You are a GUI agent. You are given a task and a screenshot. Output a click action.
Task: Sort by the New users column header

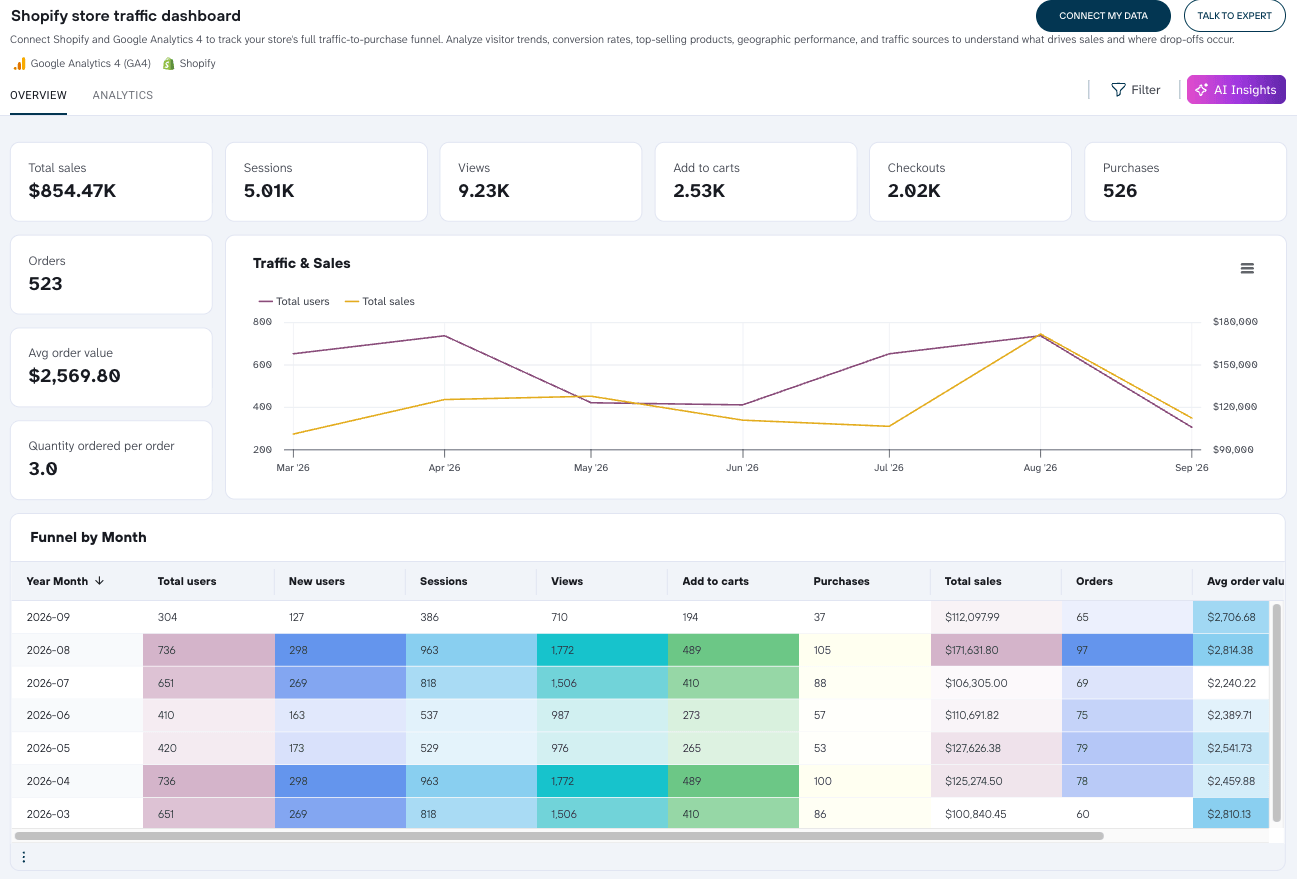pos(339,581)
